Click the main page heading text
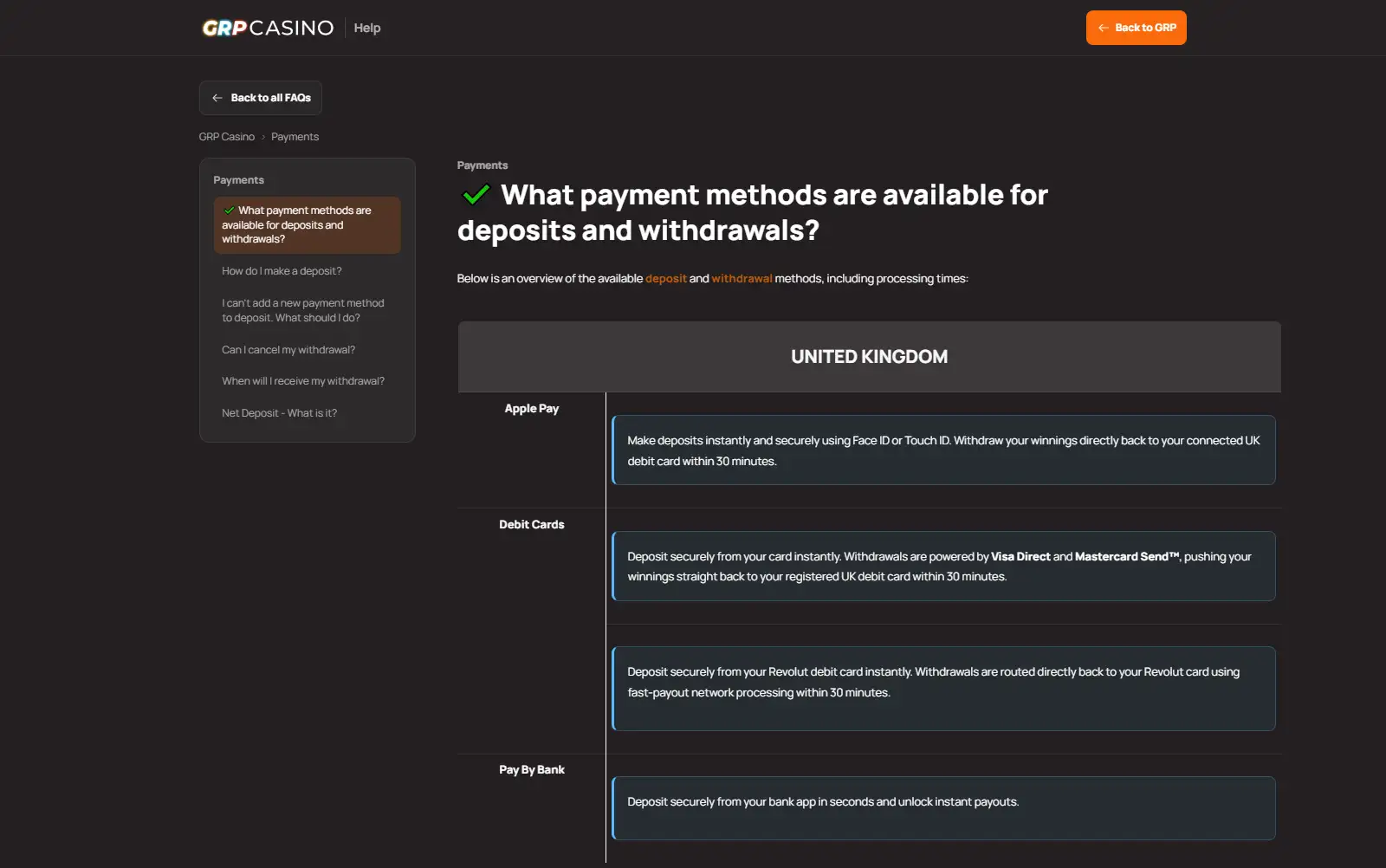 coord(753,212)
